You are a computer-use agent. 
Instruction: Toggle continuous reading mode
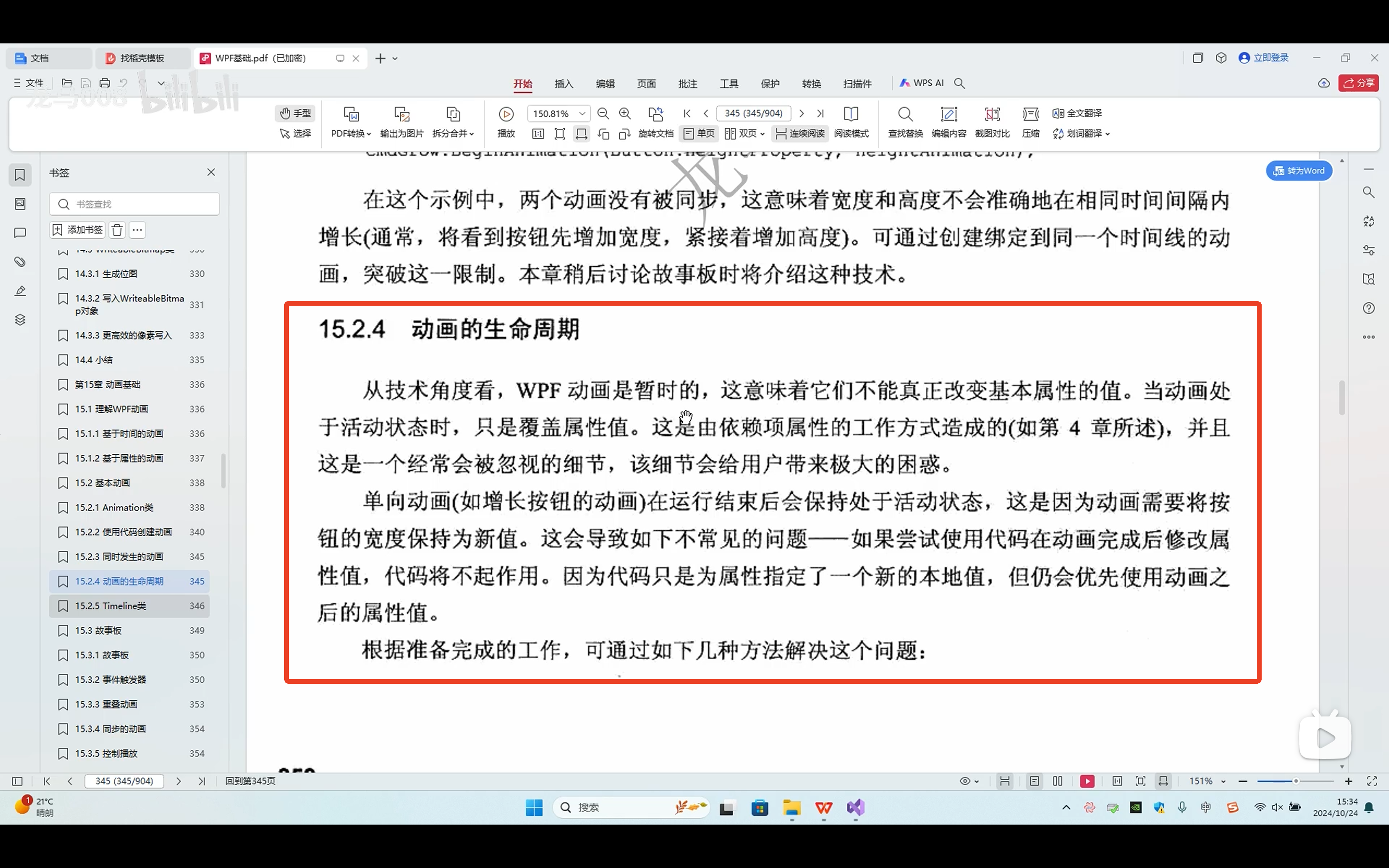(800, 134)
